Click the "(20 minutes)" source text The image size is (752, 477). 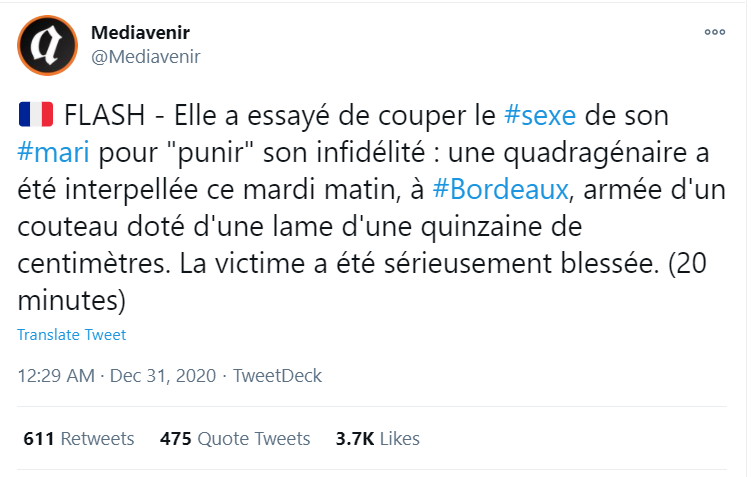[70, 298]
